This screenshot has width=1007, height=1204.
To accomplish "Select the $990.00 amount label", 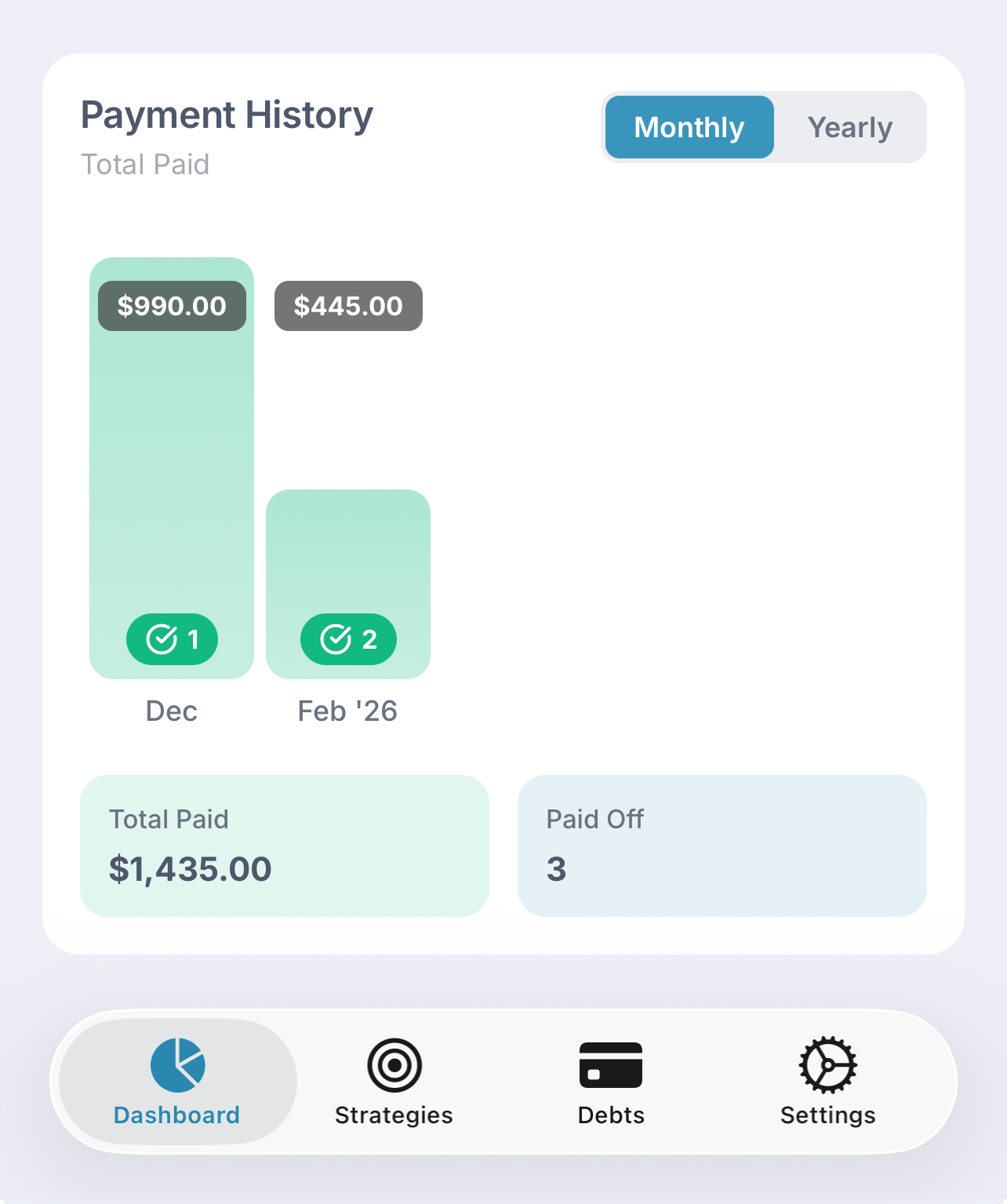I will point(172,306).
